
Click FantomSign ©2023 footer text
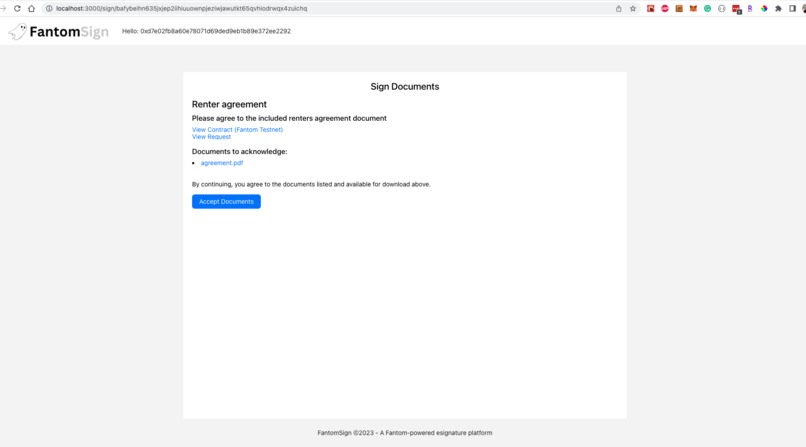click(405, 433)
